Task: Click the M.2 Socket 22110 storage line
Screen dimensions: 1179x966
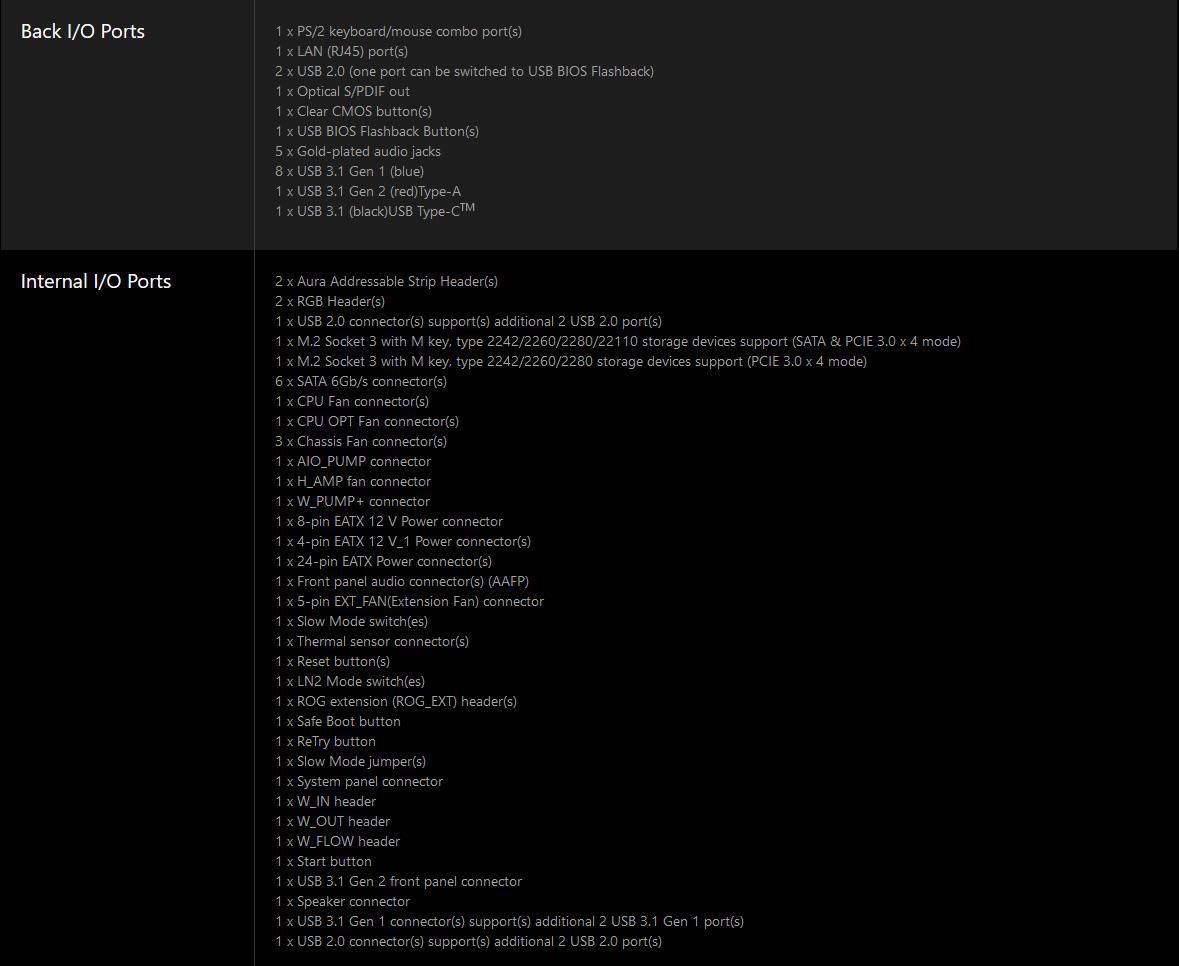Action: [x=618, y=341]
